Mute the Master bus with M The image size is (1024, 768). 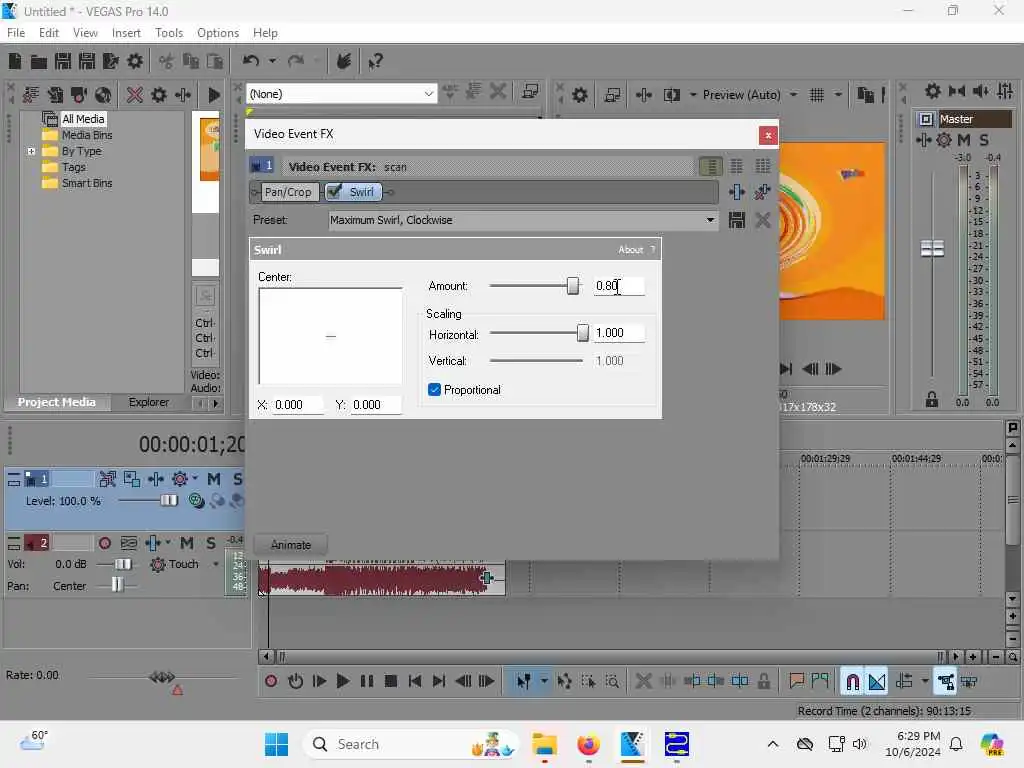point(963,140)
